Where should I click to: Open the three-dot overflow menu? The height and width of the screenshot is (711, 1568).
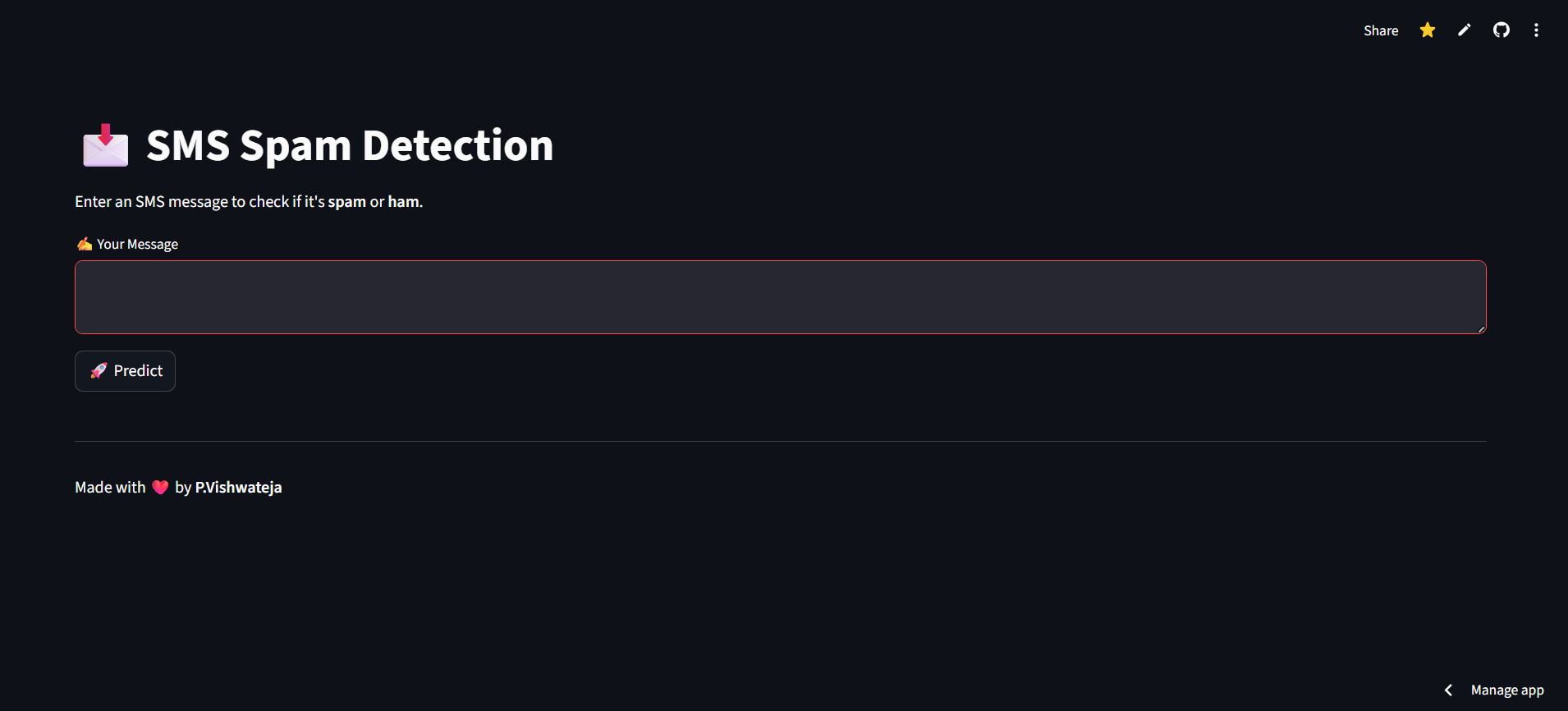[x=1536, y=30]
